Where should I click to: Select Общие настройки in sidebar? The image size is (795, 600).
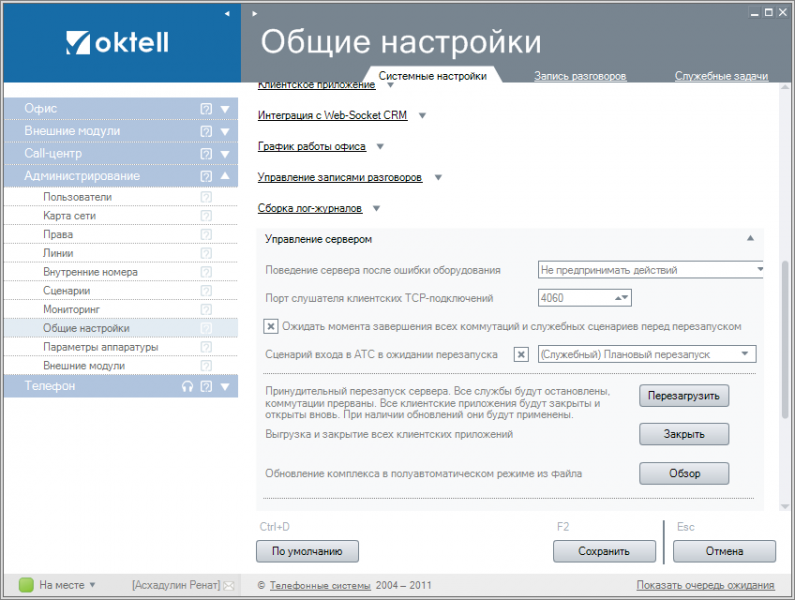click(x=121, y=328)
